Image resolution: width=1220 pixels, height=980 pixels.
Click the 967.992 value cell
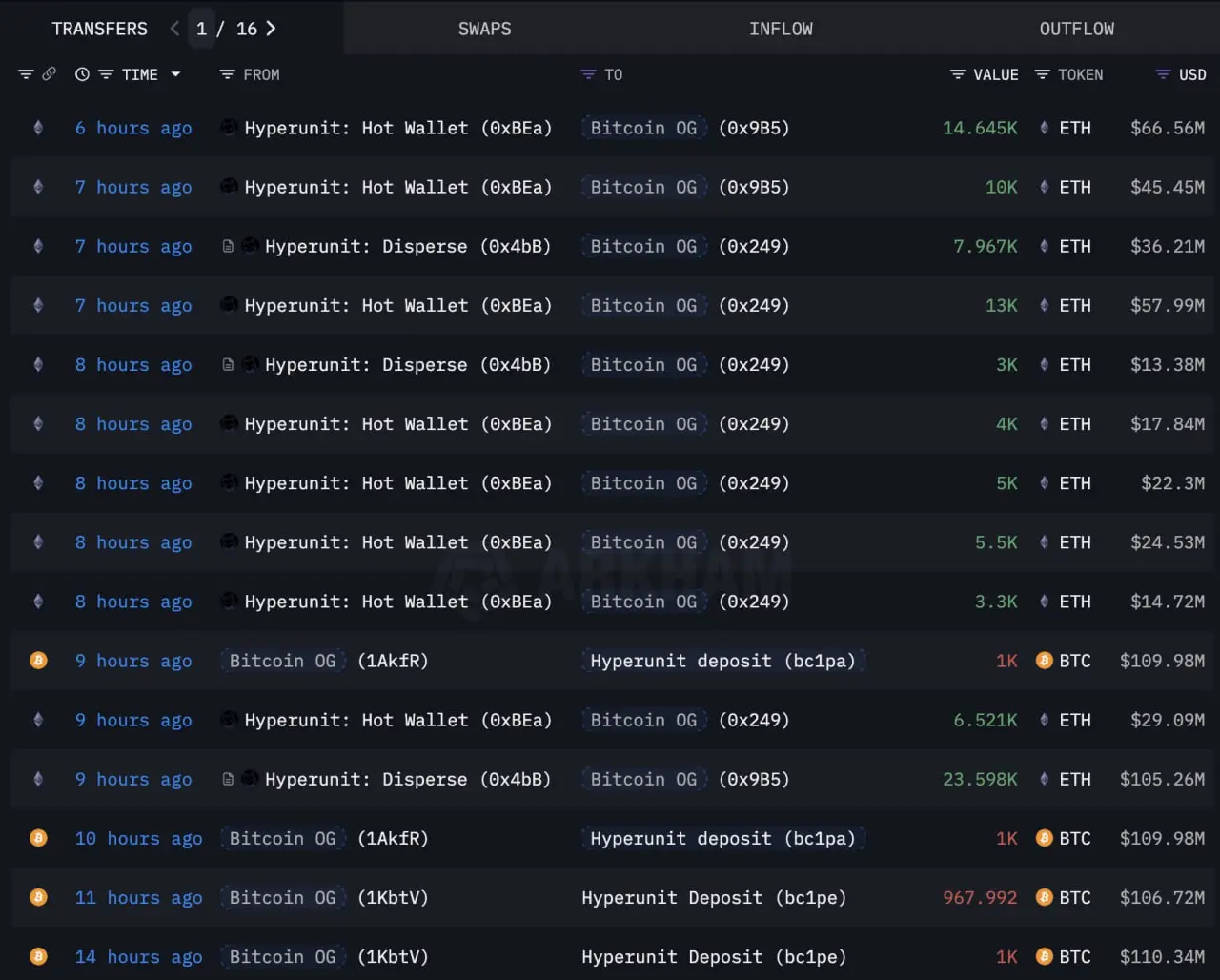point(980,897)
